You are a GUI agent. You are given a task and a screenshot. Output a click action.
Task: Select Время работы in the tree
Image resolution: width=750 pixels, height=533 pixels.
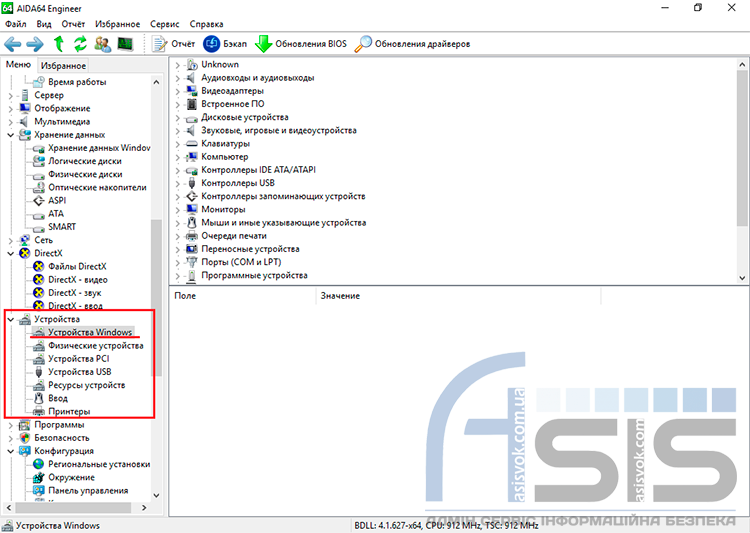(x=77, y=82)
